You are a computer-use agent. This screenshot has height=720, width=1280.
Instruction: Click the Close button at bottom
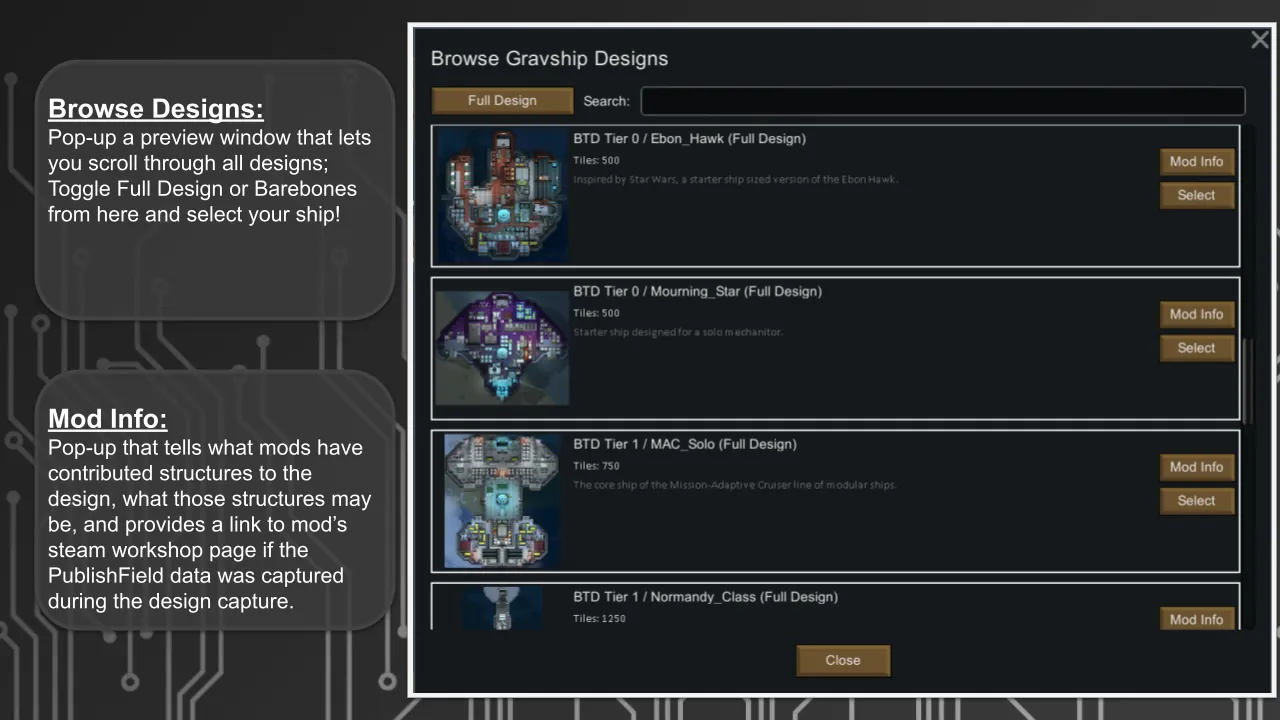click(x=843, y=660)
